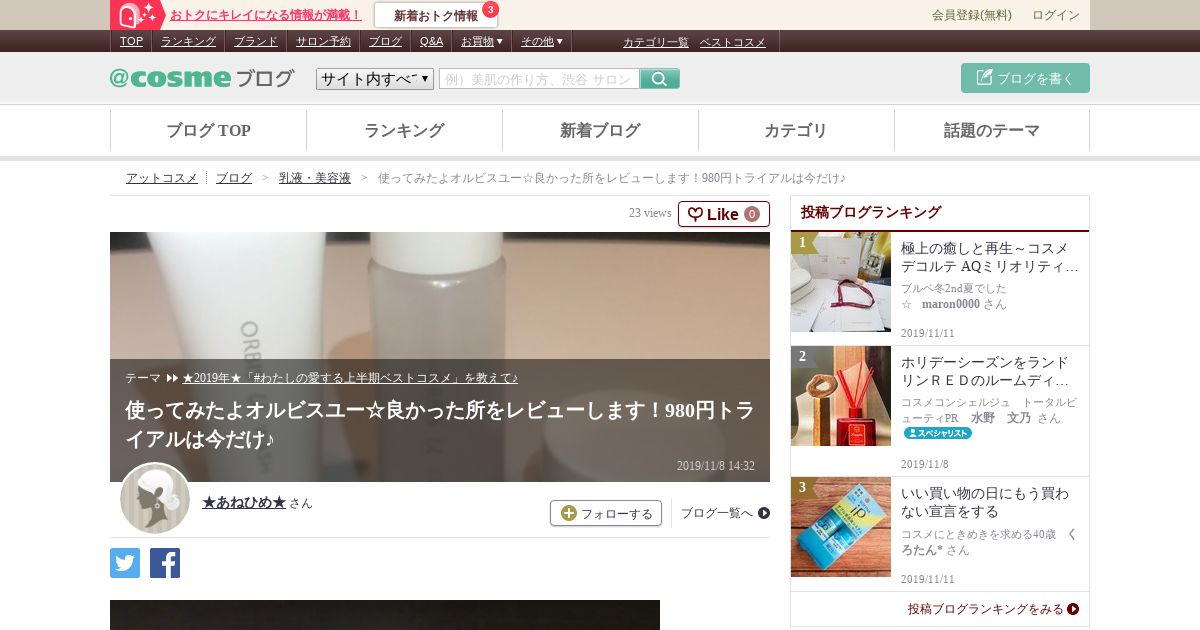Switch to 新着ブログ tab

coord(600,130)
